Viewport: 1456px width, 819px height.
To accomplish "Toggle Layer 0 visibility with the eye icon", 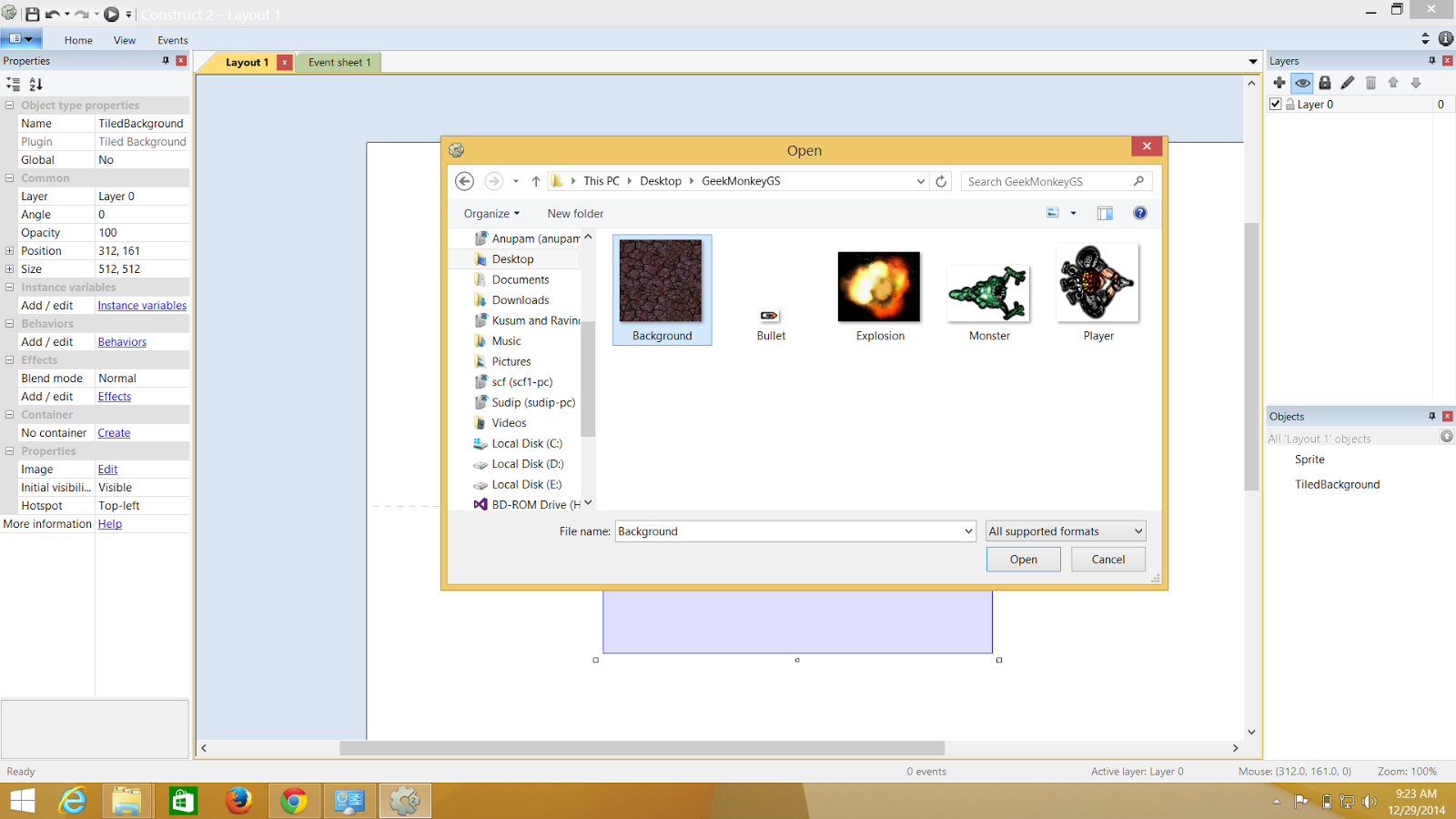I will pyautogui.click(x=1302, y=83).
